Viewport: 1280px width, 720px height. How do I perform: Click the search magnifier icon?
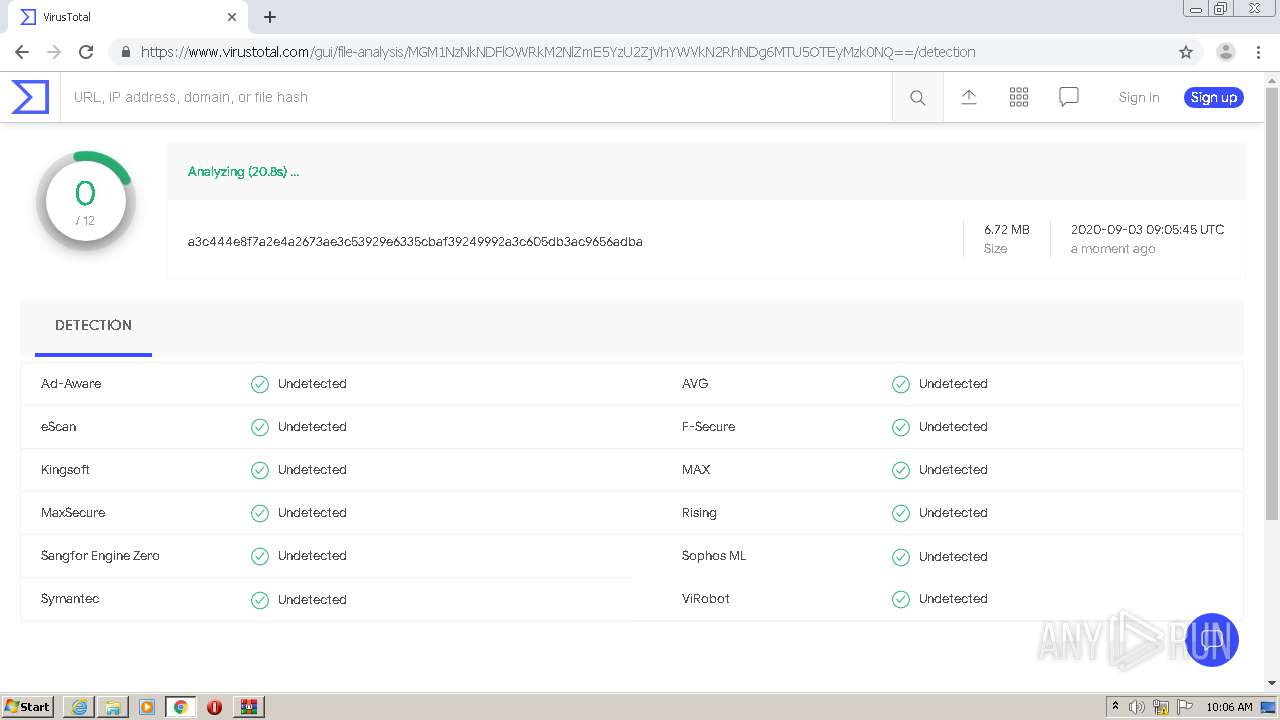point(917,97)
